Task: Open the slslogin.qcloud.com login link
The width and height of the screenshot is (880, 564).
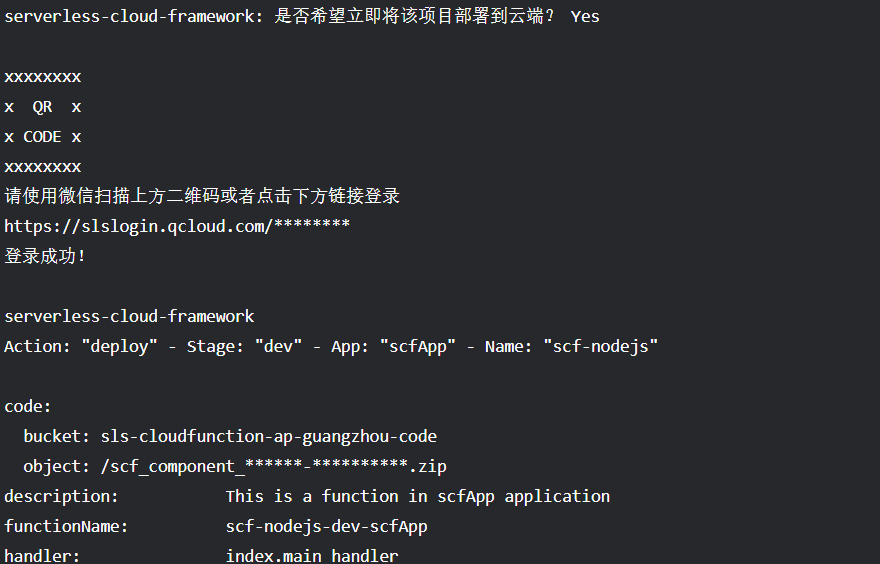Action: tap(177, 226)
